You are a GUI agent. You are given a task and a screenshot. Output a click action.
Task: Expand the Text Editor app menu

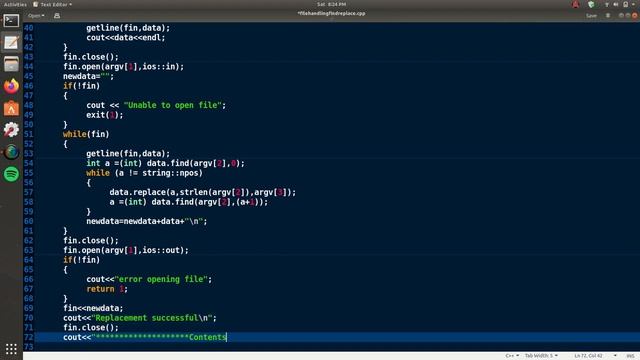point(53,4)
